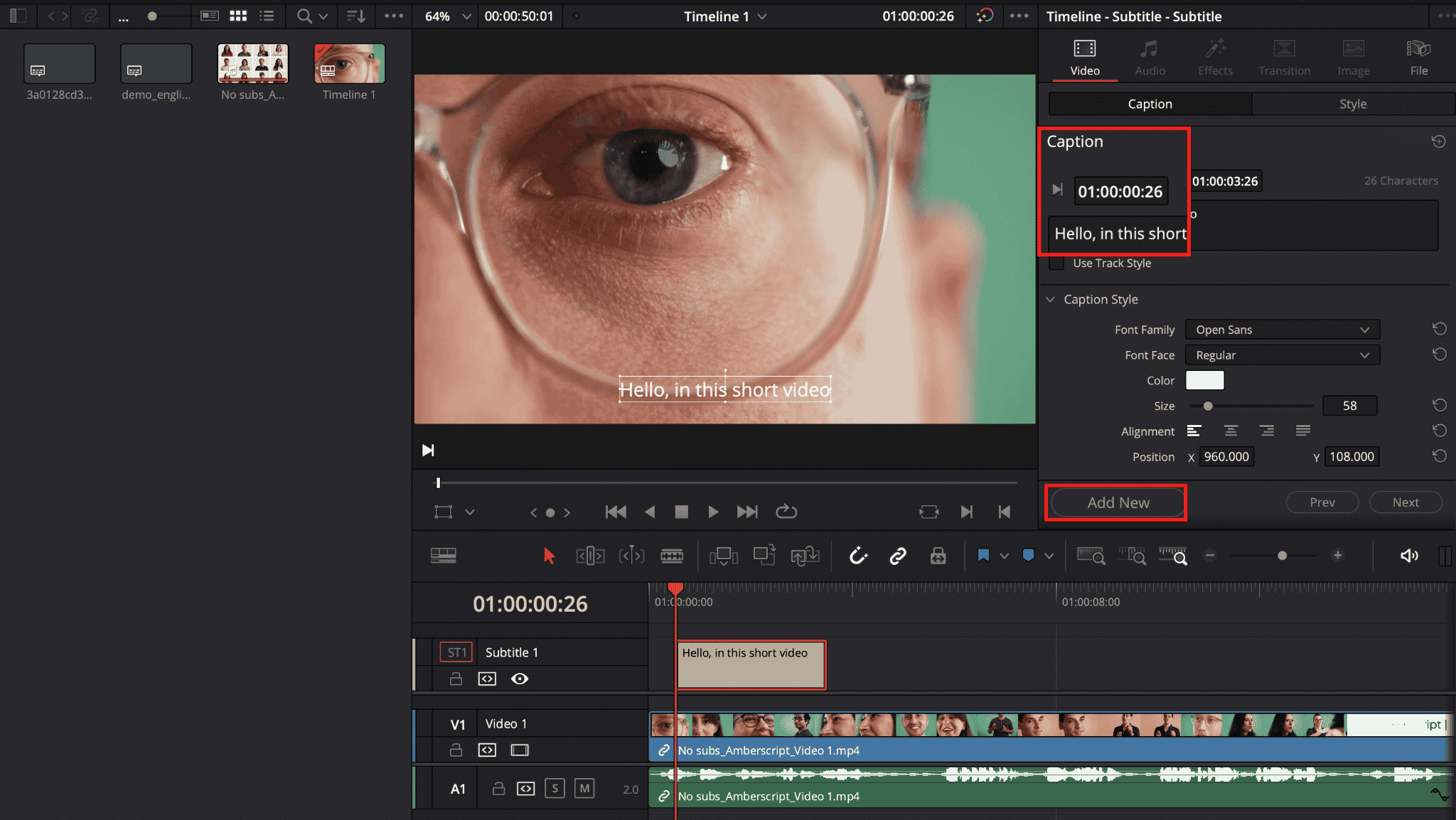The image size is (1456, 820).
Task: Click the Custom Zoom icon
Action: tap(1173, 556)
